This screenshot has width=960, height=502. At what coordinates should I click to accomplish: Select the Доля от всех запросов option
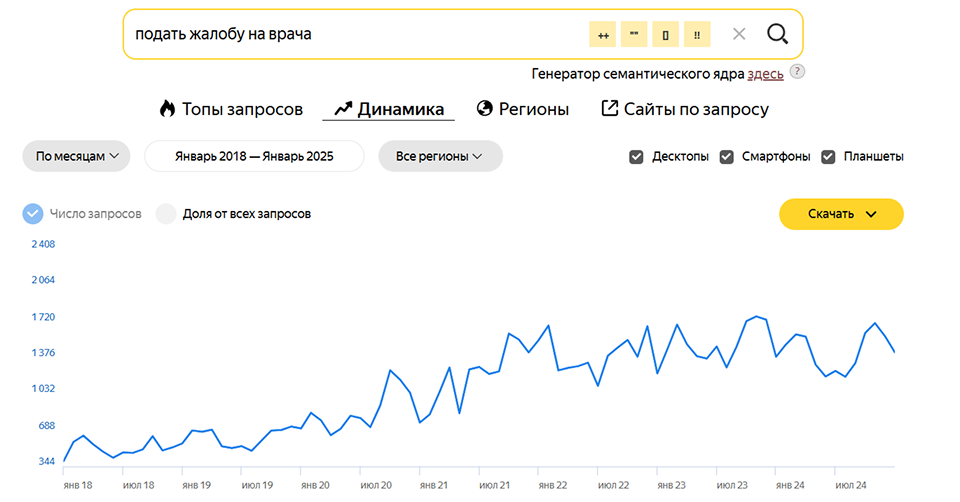tap(166, 214)
